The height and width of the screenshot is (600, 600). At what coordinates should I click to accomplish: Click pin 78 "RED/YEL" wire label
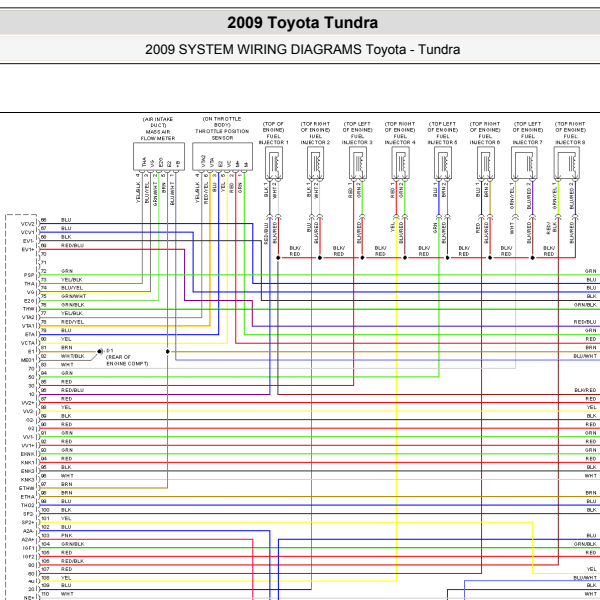72,322
